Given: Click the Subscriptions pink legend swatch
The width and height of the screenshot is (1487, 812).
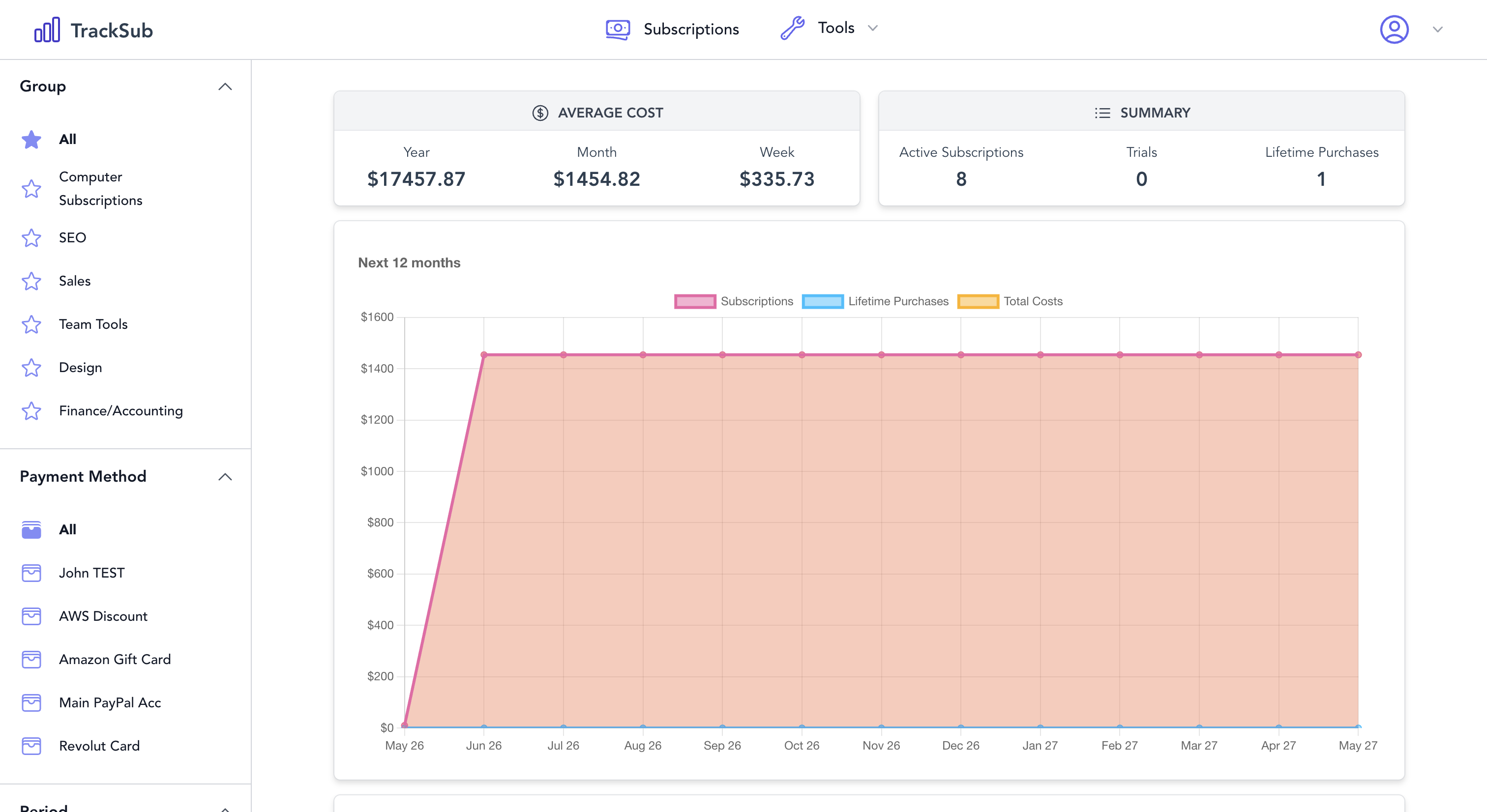Looking at the screenshot, I should click(695, 301).
